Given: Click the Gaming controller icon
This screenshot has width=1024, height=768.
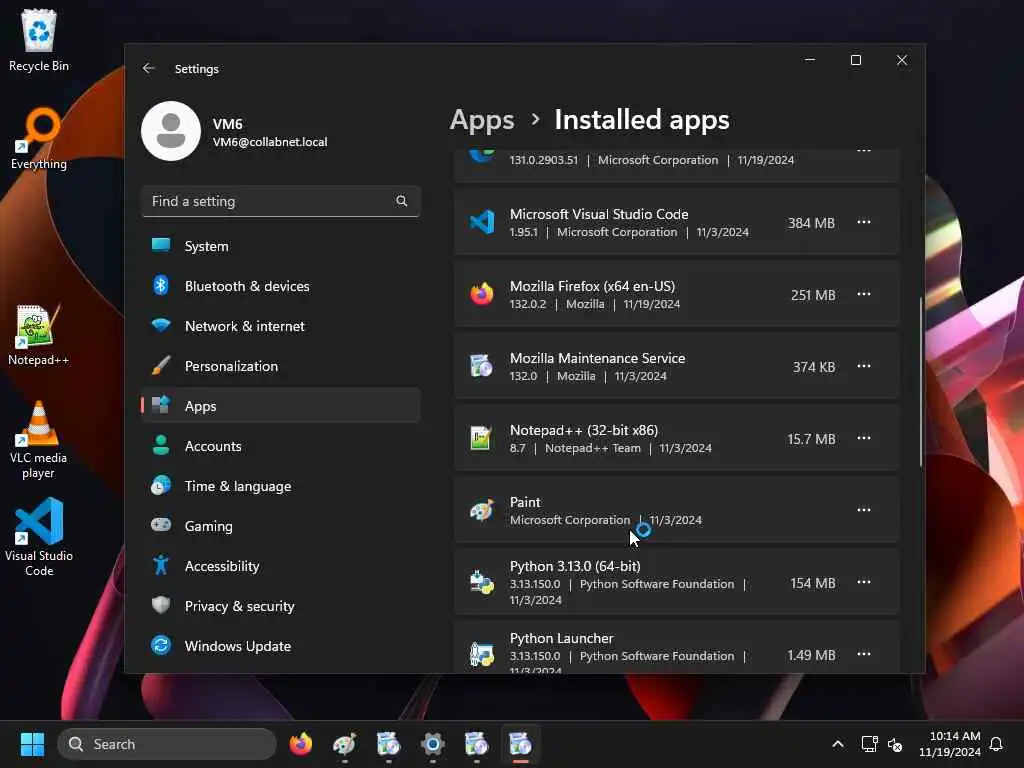Looking at the screenshot, I should pyautogui.click(x=161, y=525).
